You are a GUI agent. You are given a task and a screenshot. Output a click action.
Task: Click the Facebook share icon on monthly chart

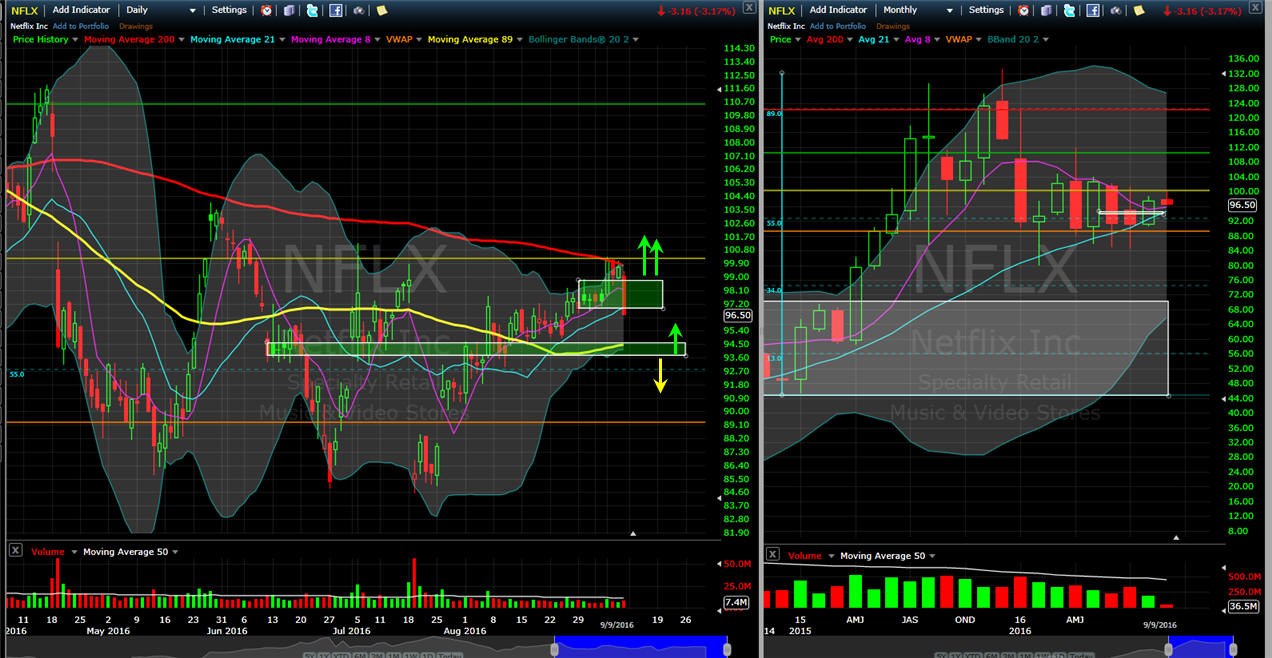[1092, 10]
